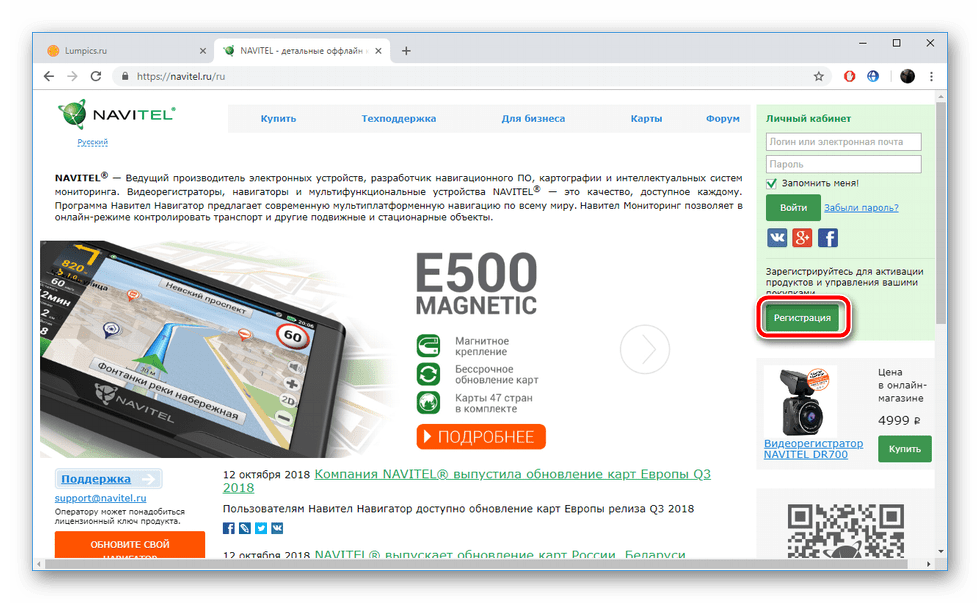Focus the 'Логин или электронная почта' field
The height and width of the screenshot is (603, 980).
843,142
